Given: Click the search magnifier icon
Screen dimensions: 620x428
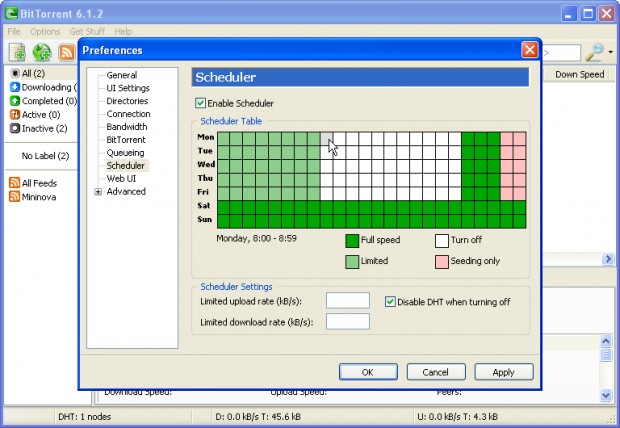Looking at the screenshot, I should [594, 52].
